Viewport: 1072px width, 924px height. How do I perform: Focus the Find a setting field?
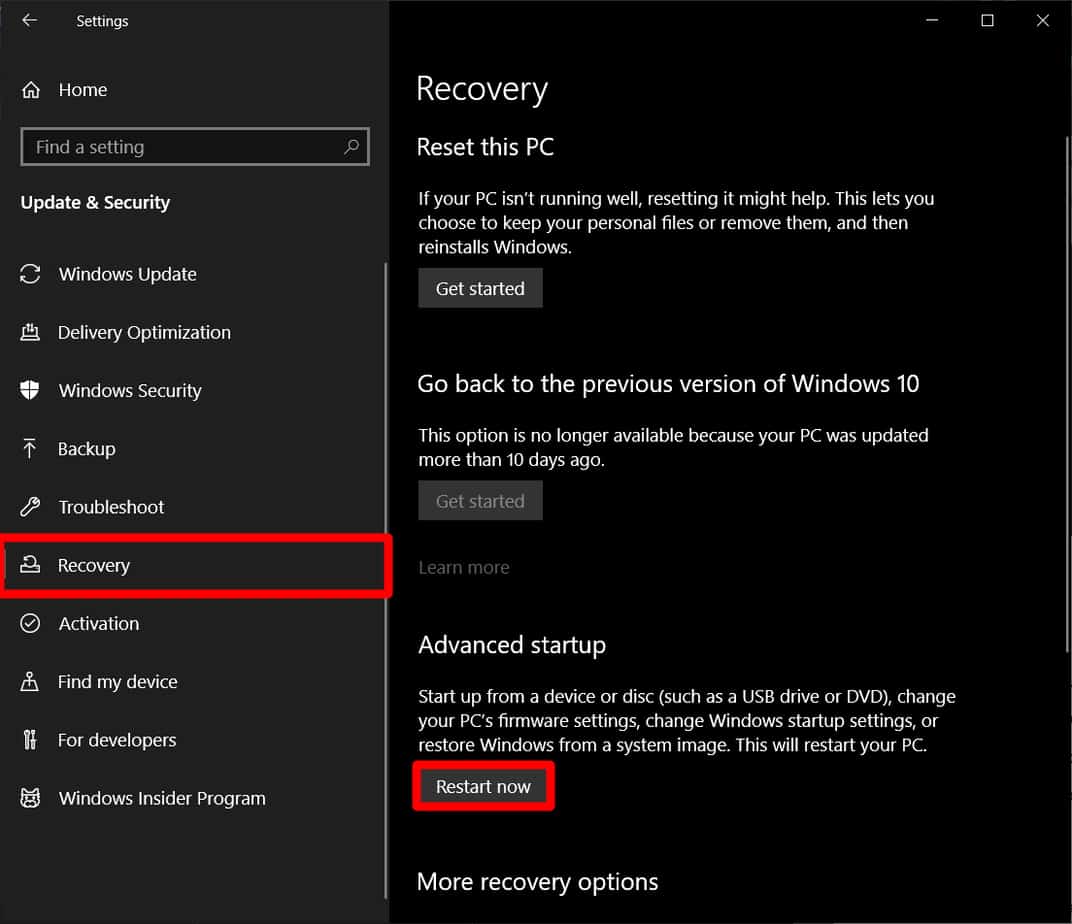pos(180,147)
